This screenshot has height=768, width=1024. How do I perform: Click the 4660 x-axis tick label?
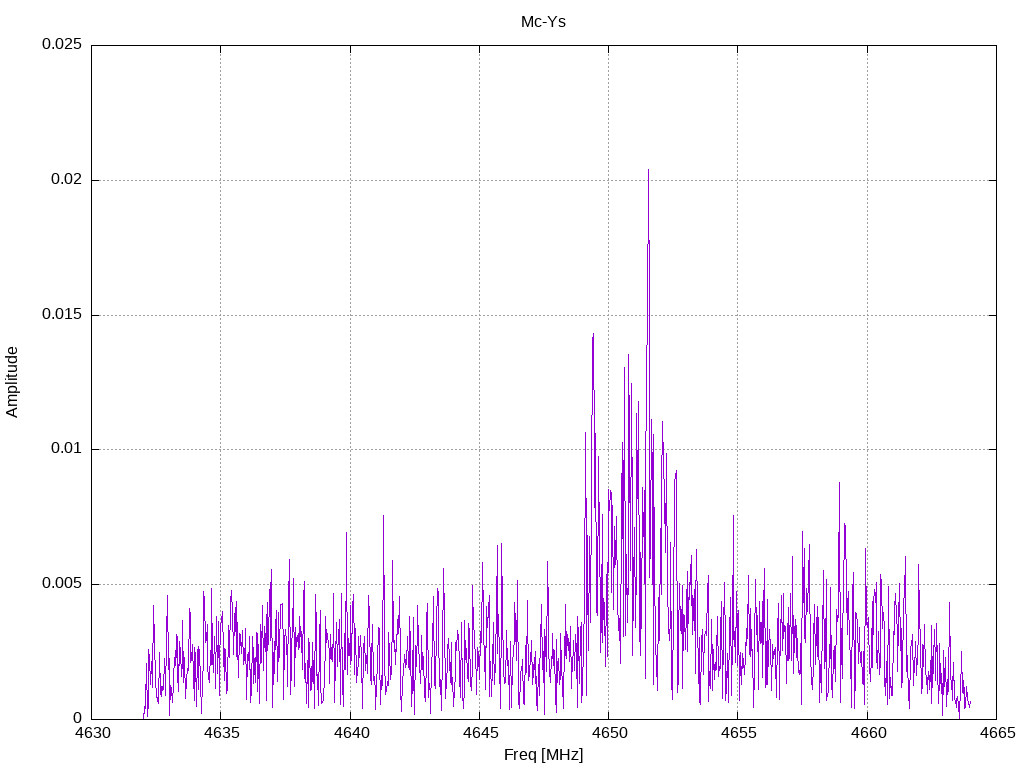(867, 733)
